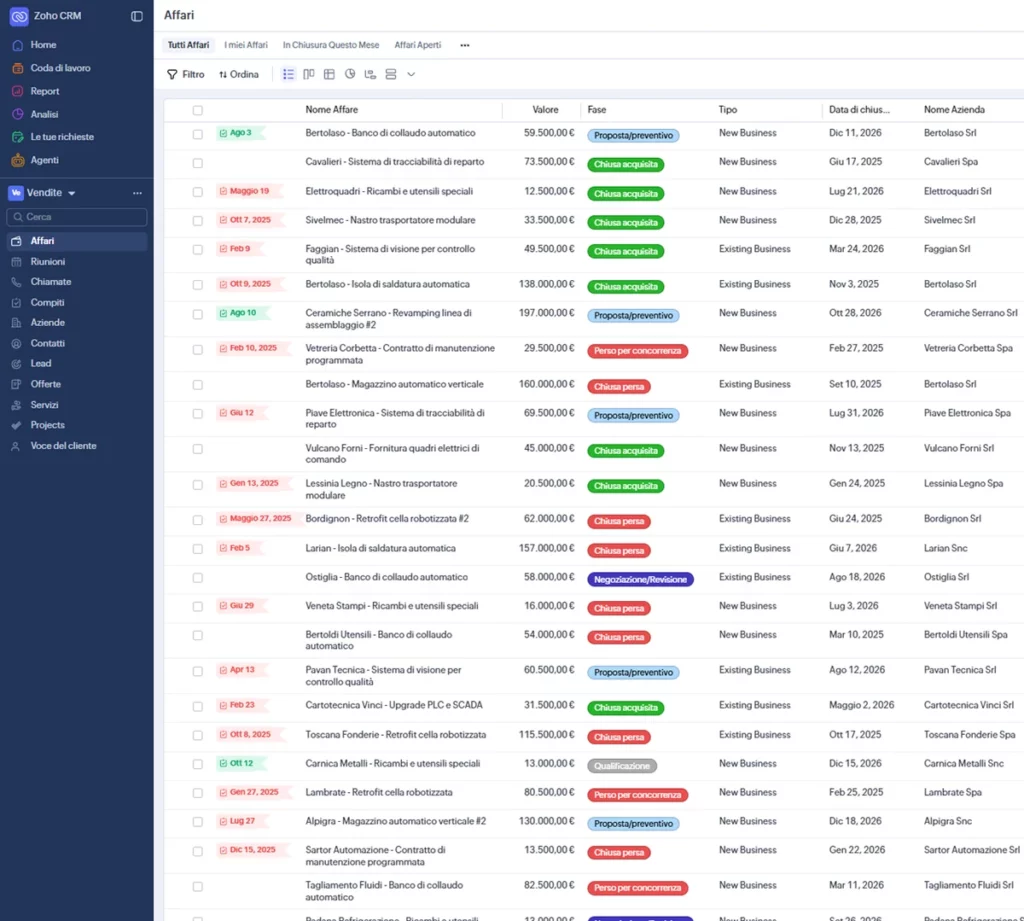The image size is (1024, 921).
Task: Select the Lead module
Action: point(40,363)
